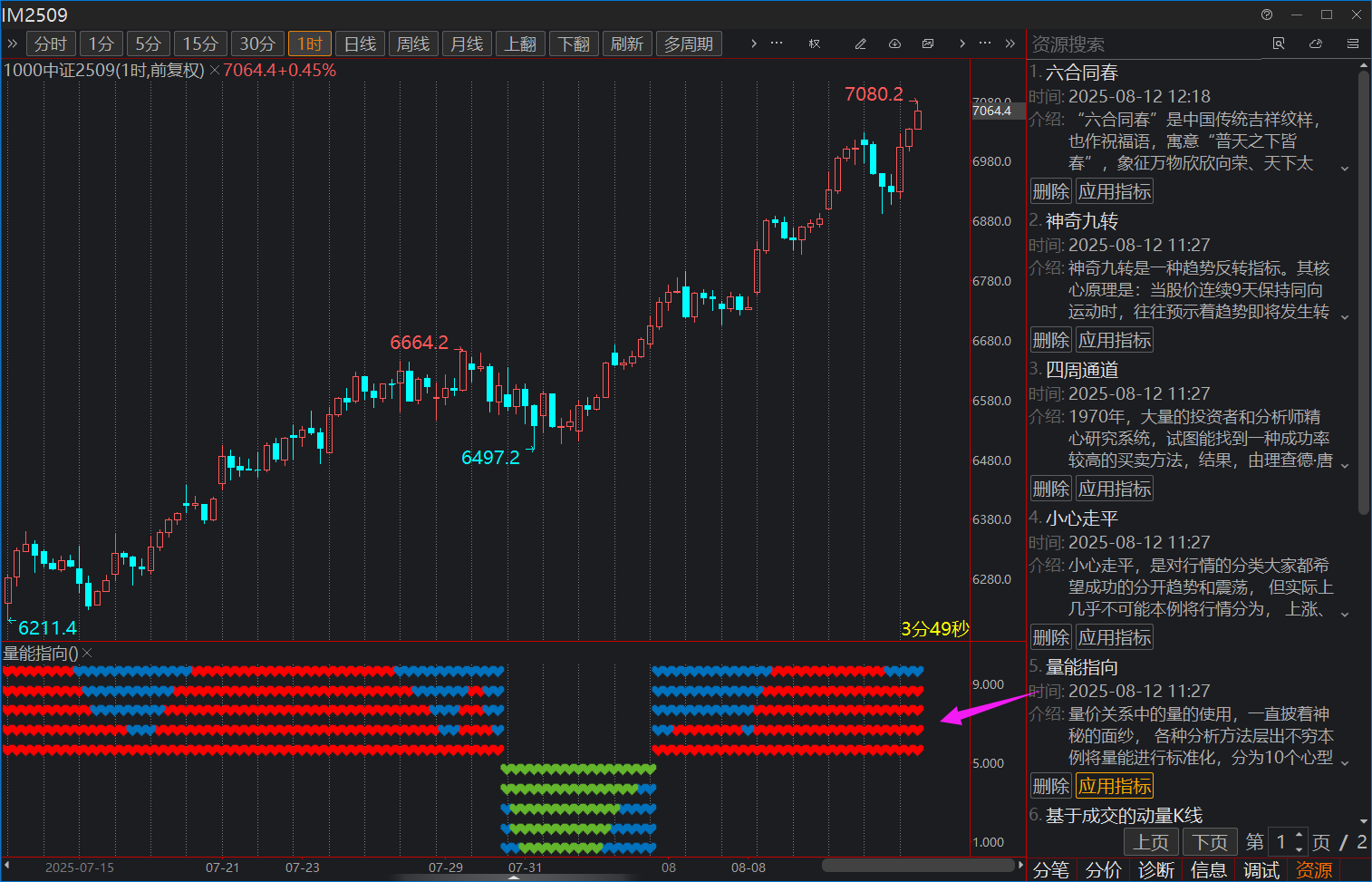The image size is (1372, 882).
Task: Click the help question mark icon
Action: click(x=1267, y=15)
